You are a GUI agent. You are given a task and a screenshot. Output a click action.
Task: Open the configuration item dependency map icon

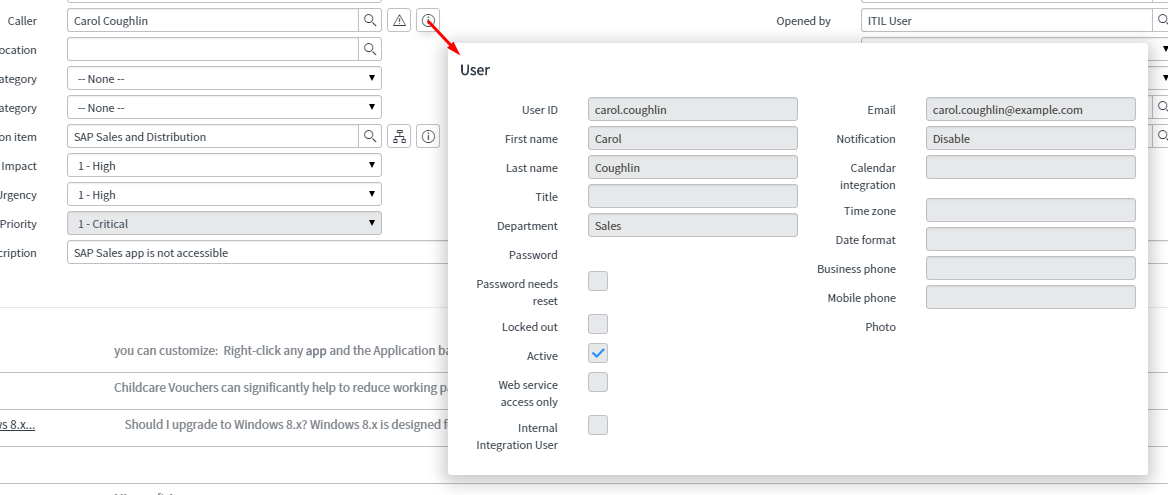(x=399, y=136)
